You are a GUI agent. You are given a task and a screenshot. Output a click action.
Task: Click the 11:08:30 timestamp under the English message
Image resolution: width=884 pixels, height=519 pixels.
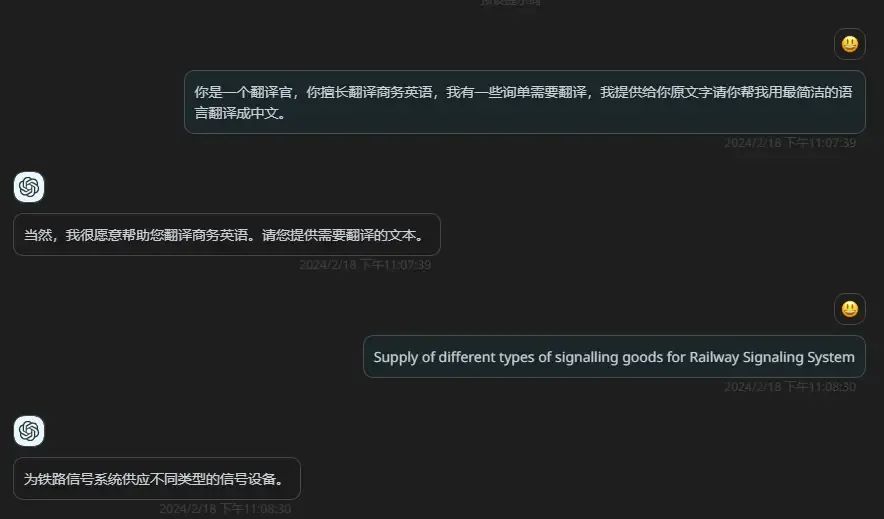coord(790,387)
